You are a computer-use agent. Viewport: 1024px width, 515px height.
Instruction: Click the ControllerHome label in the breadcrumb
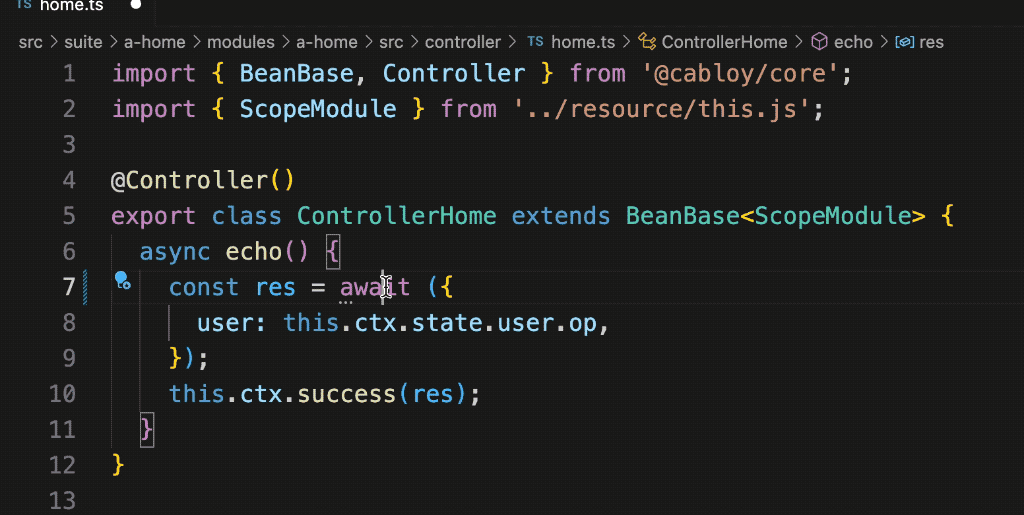[x=724, y=42]
